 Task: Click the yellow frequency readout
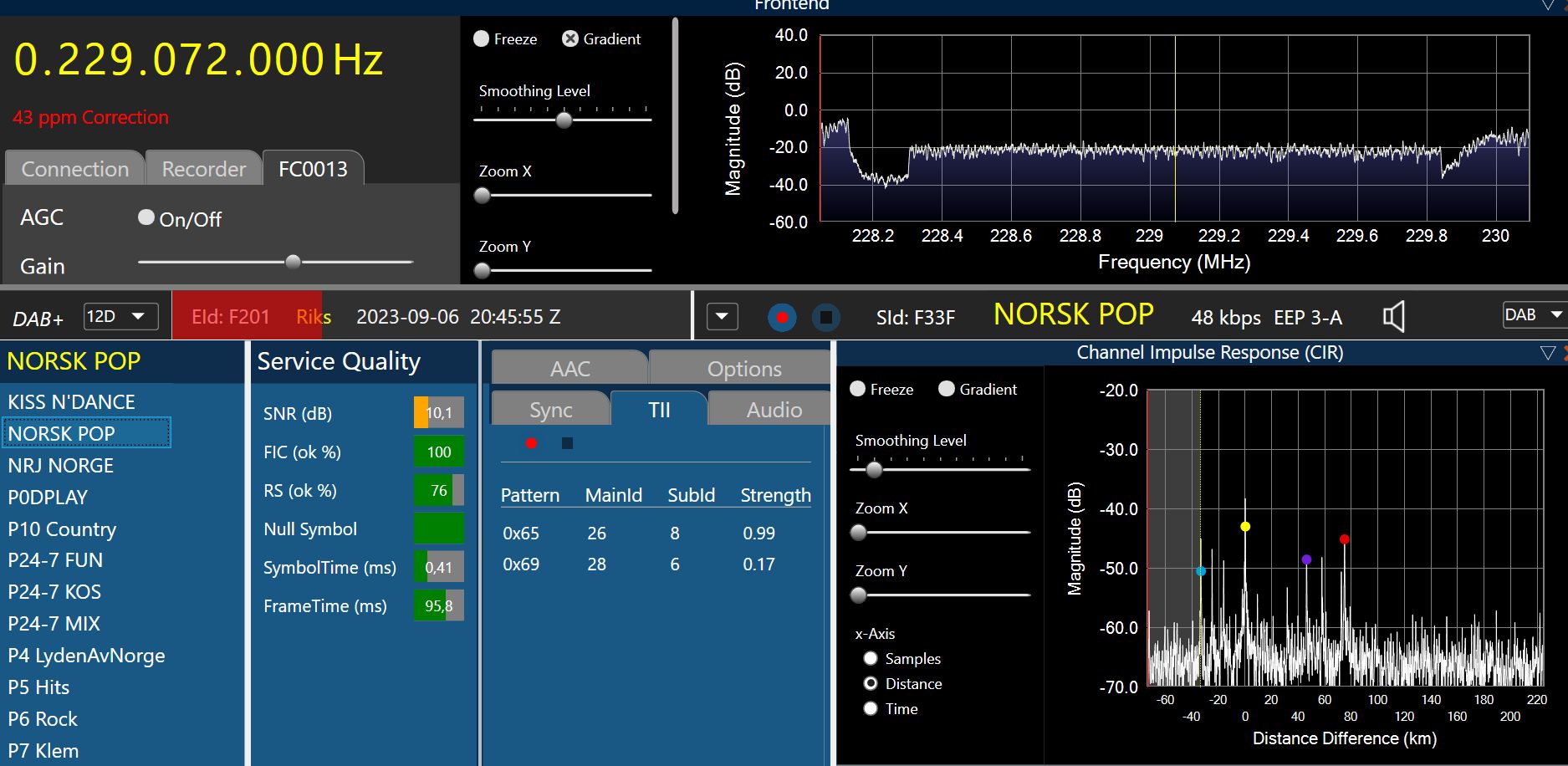198,60
